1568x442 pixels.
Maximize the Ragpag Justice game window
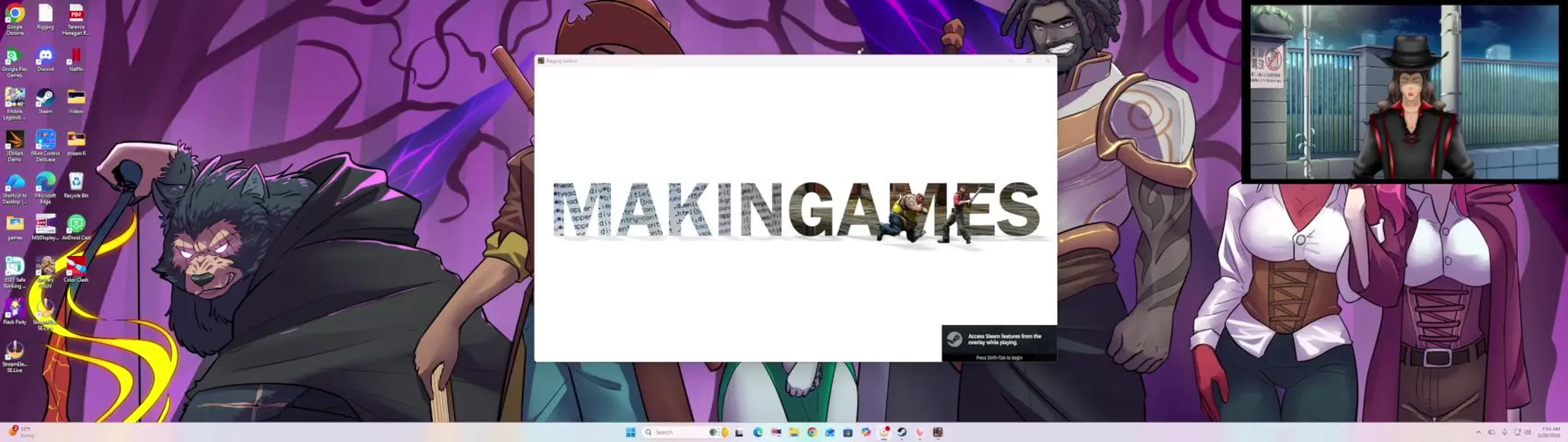1029,61
